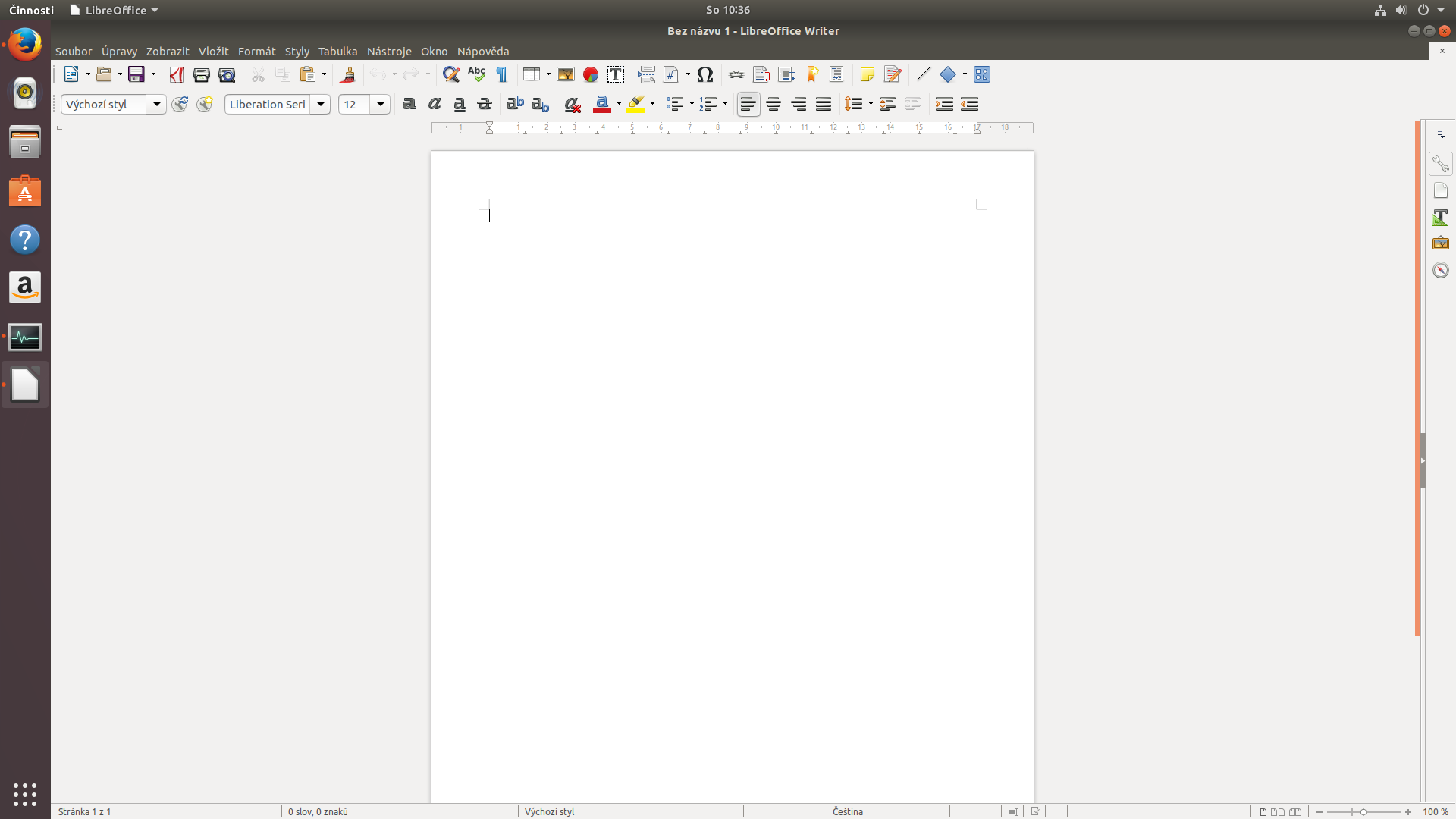Insert a footnote
This screenshot has width=1456, height=819.
click(761, 74)
